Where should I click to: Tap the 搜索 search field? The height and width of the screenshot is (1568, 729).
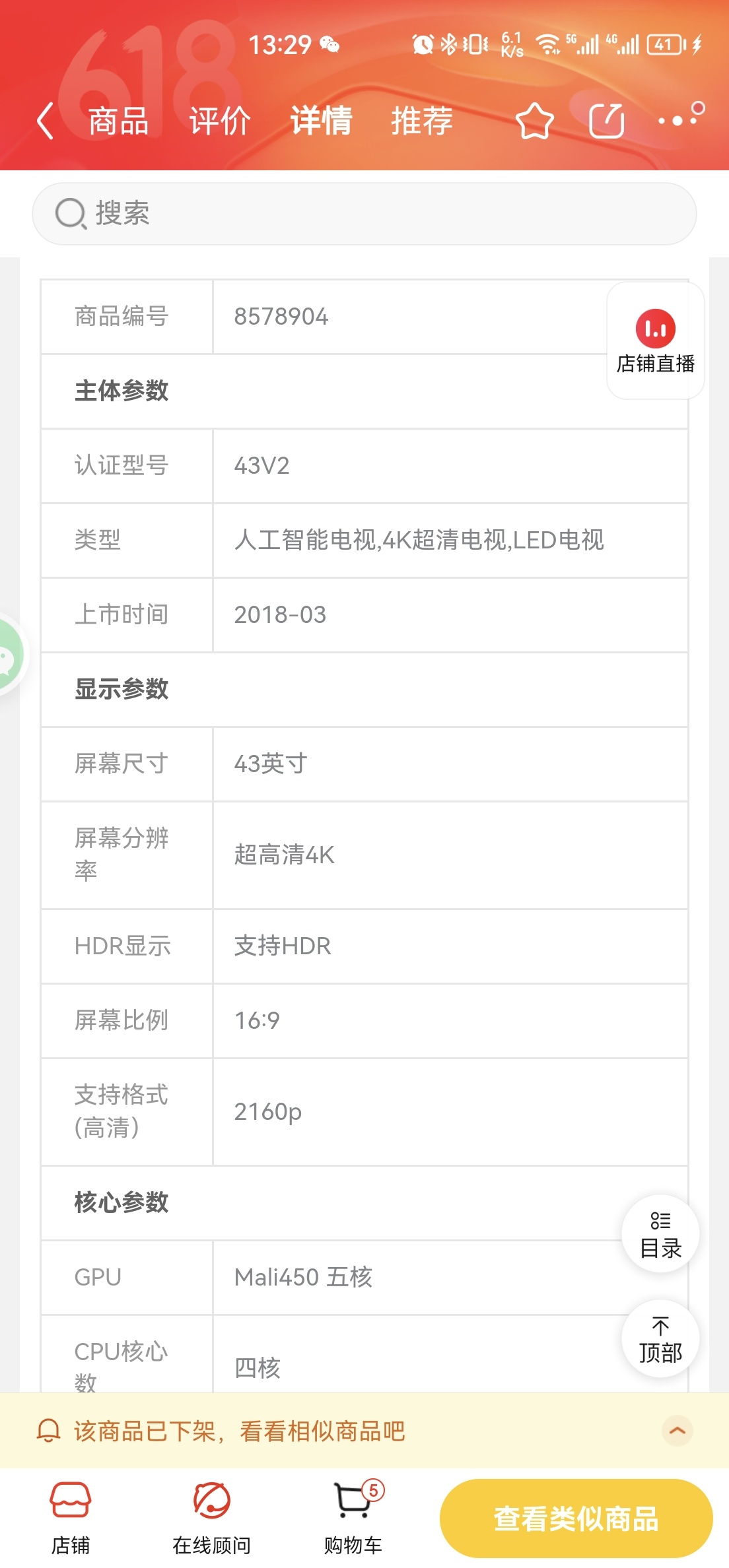[x=364, y=214]
